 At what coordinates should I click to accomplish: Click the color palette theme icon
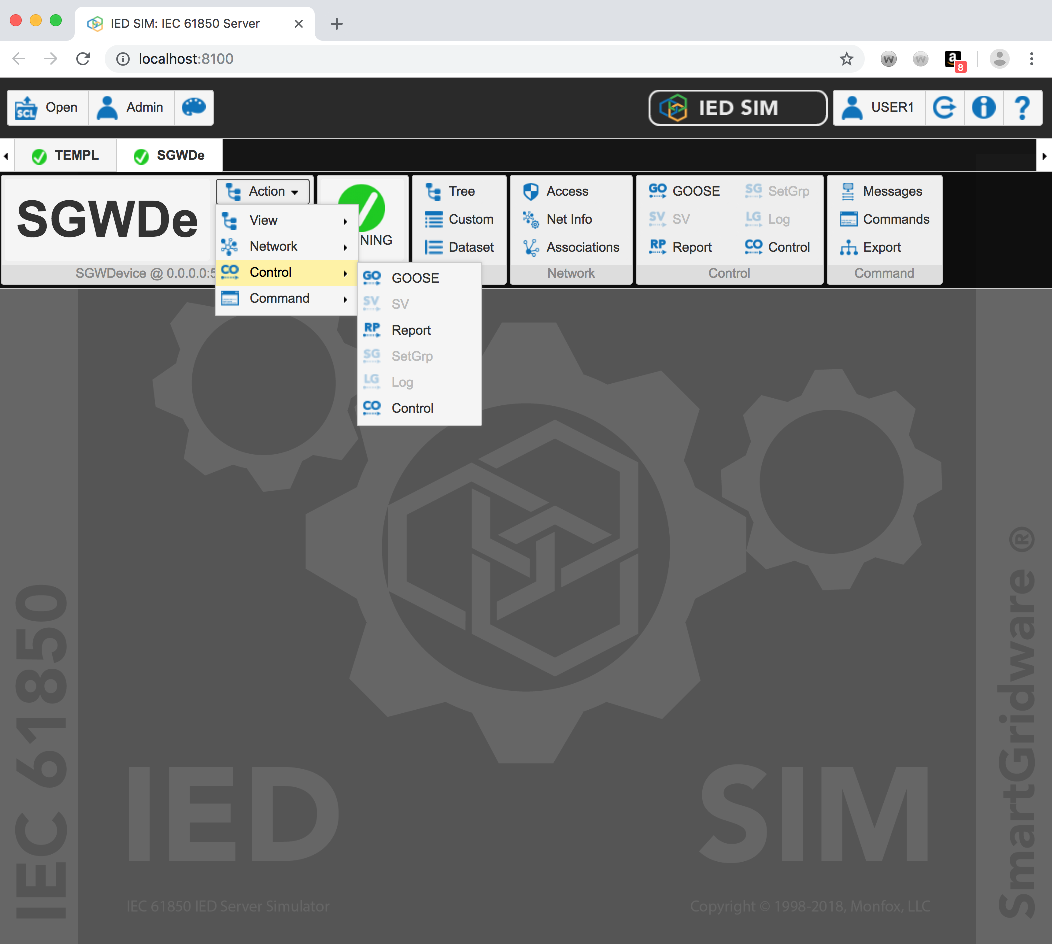click(194, 107)
